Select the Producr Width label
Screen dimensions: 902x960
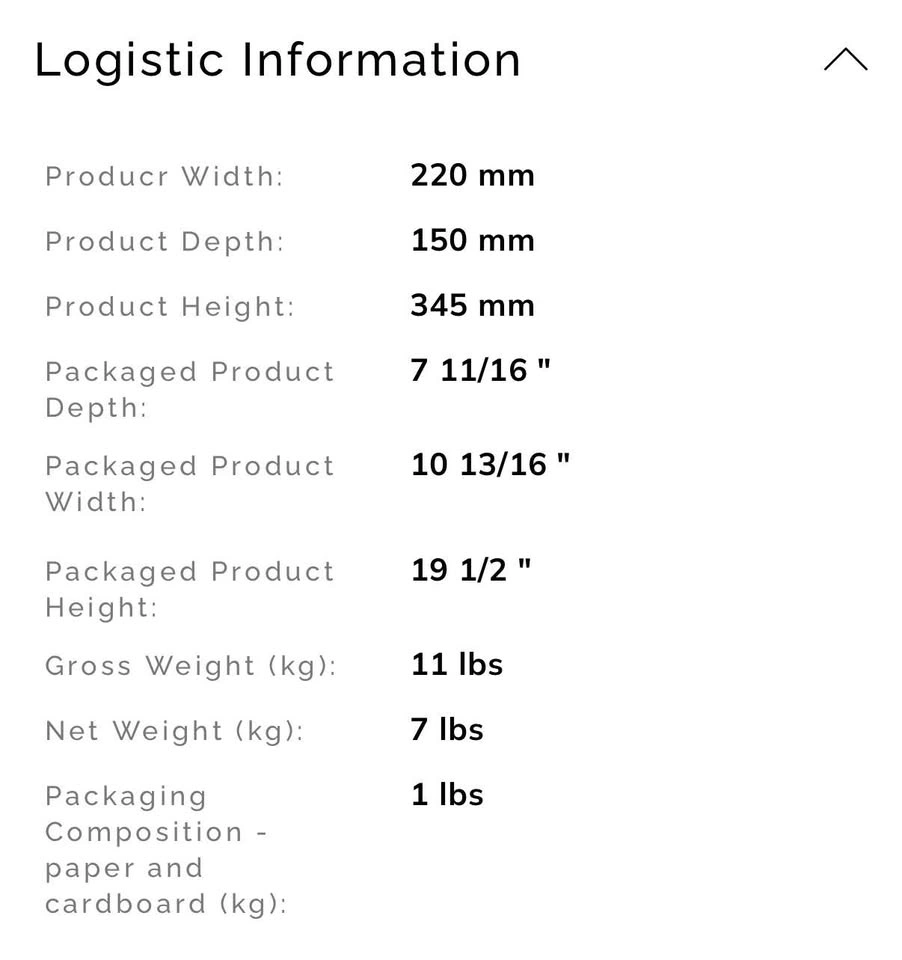[165, 176]
